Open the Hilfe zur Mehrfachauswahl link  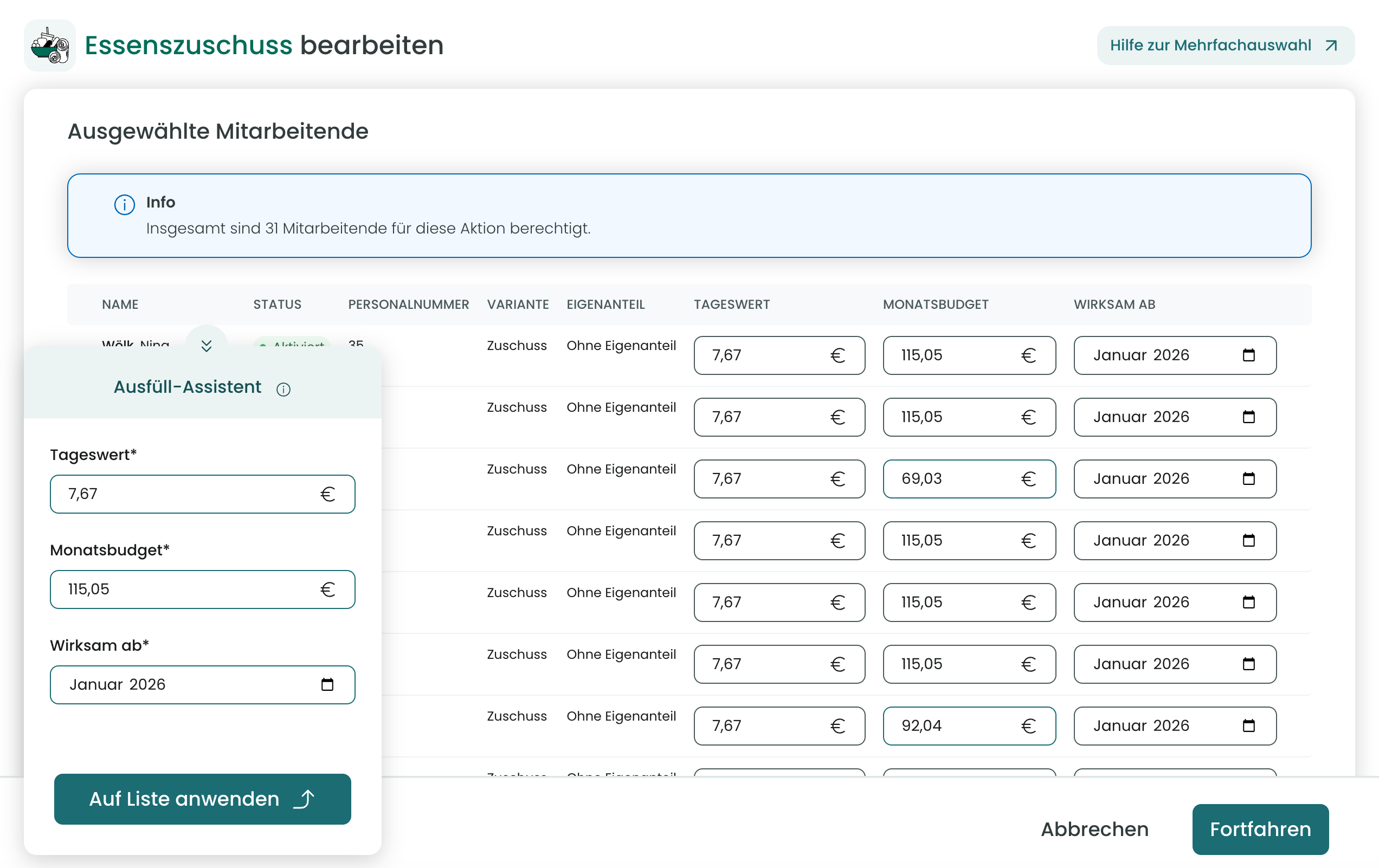[1210, 46]
